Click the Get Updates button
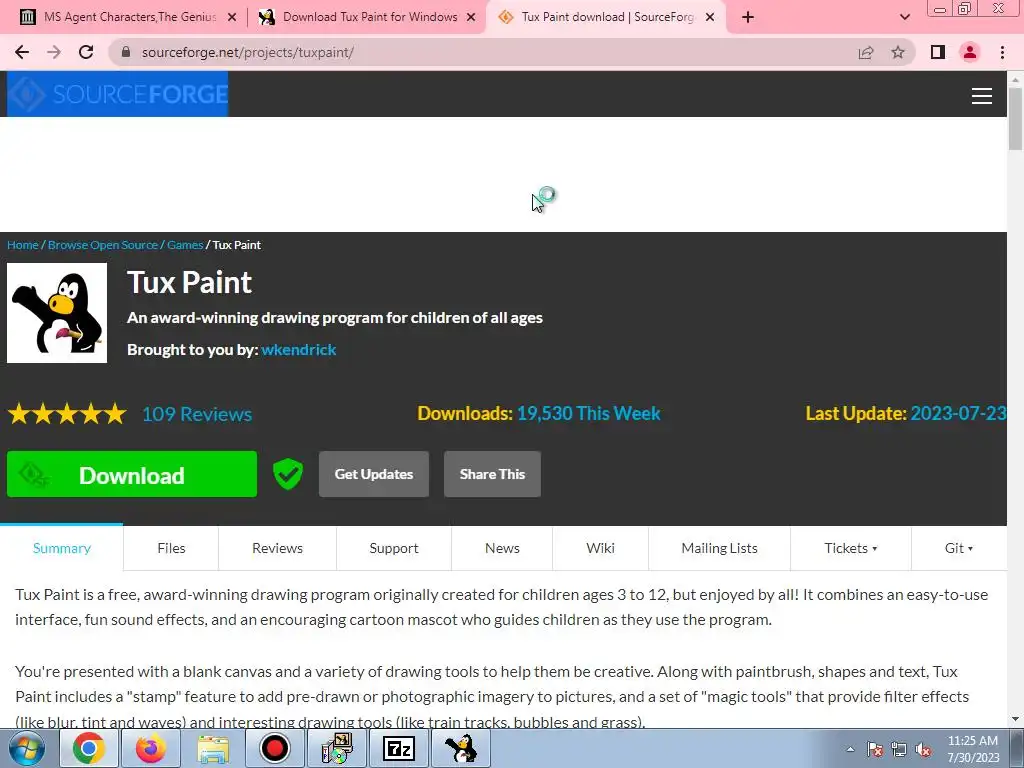 tap(374, 474)
